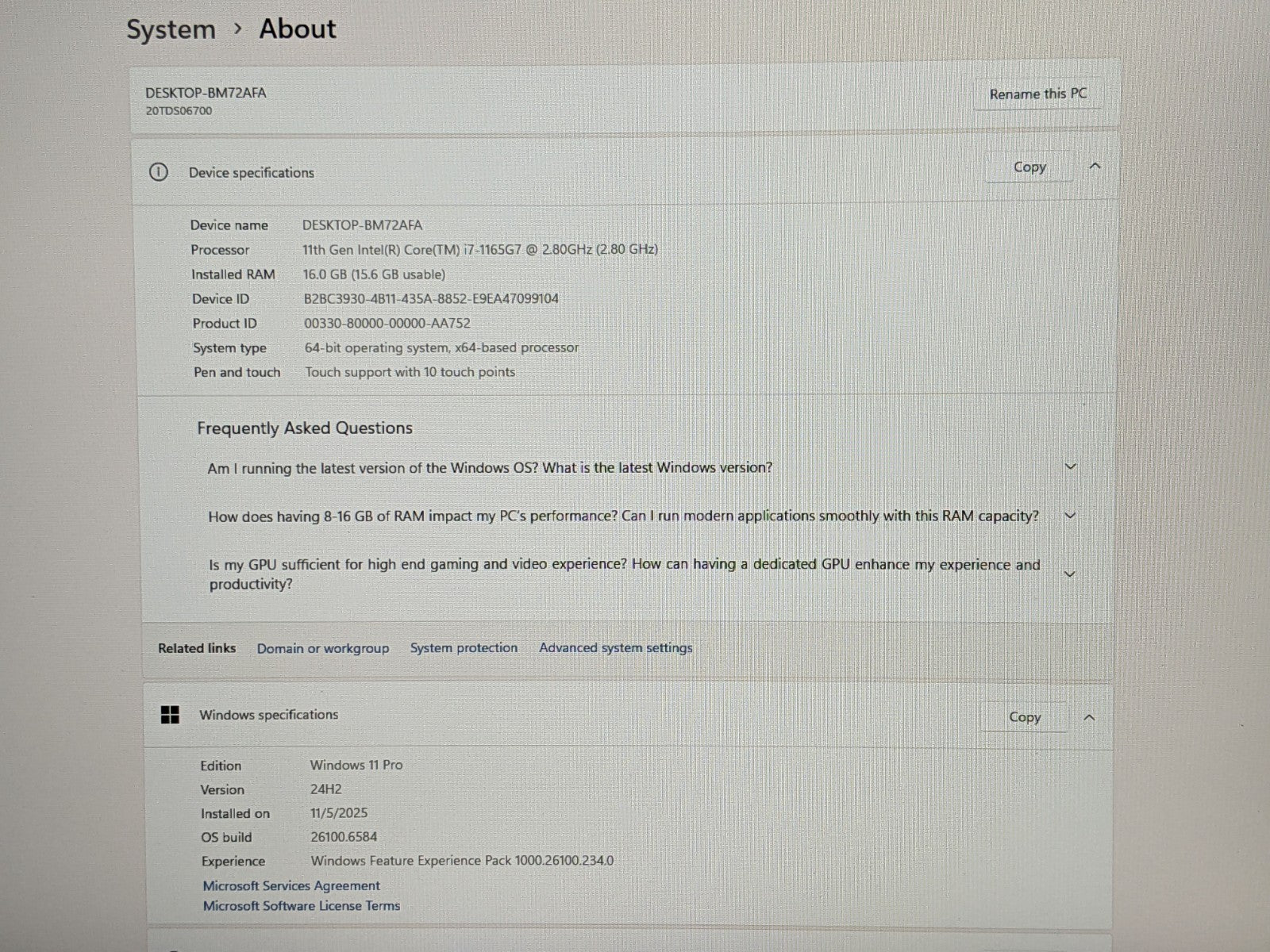Open Microsoft Services Agreement link
The width and height of the screenshot is (1270, 952).
click(291, 885)
